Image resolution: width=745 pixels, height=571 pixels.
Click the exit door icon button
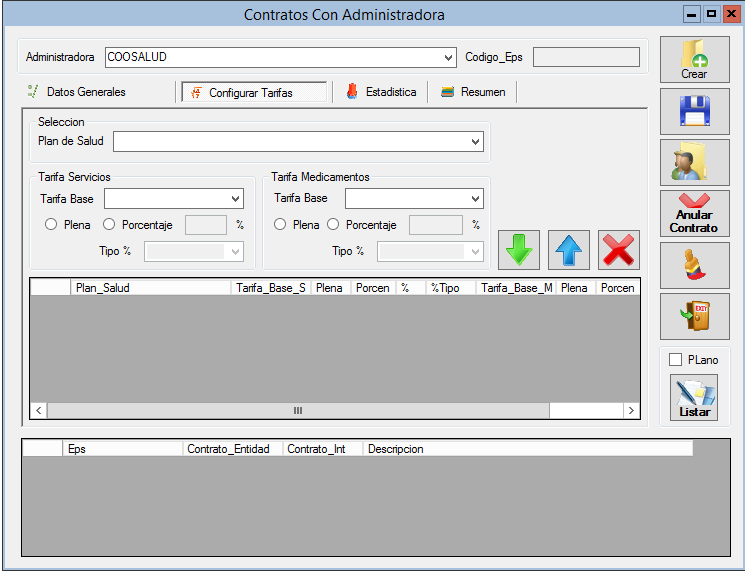(x=694, y=316)
